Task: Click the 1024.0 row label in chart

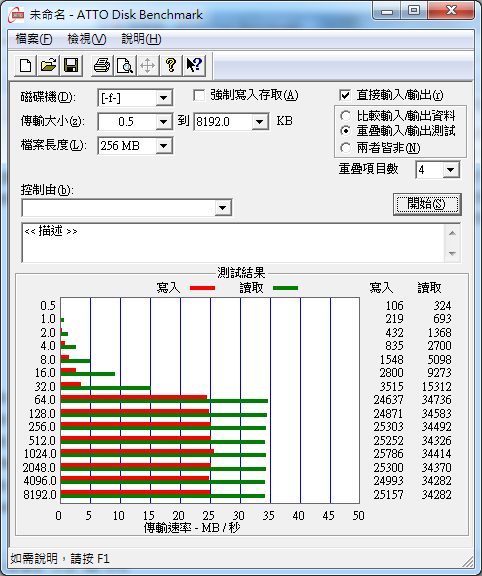Action: click(40, 454)
